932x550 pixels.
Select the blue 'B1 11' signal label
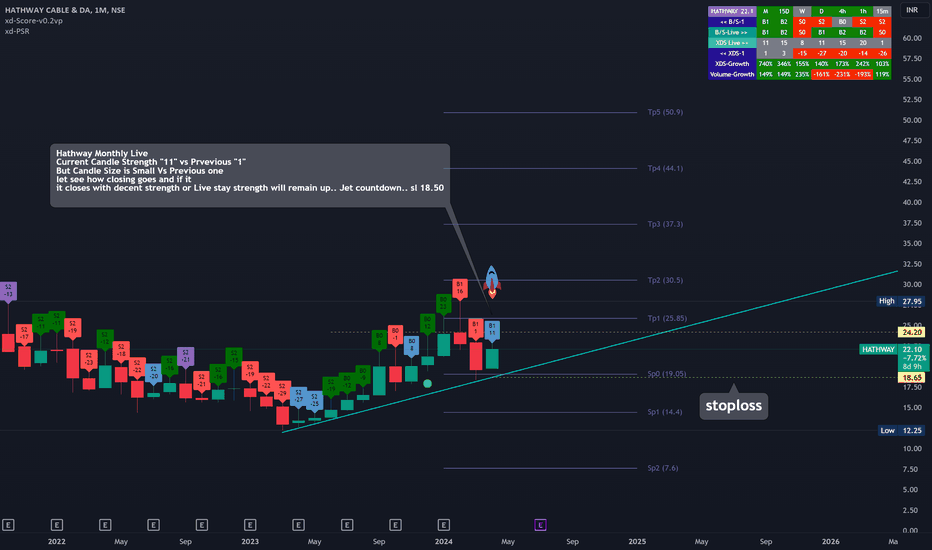point(492,330)
